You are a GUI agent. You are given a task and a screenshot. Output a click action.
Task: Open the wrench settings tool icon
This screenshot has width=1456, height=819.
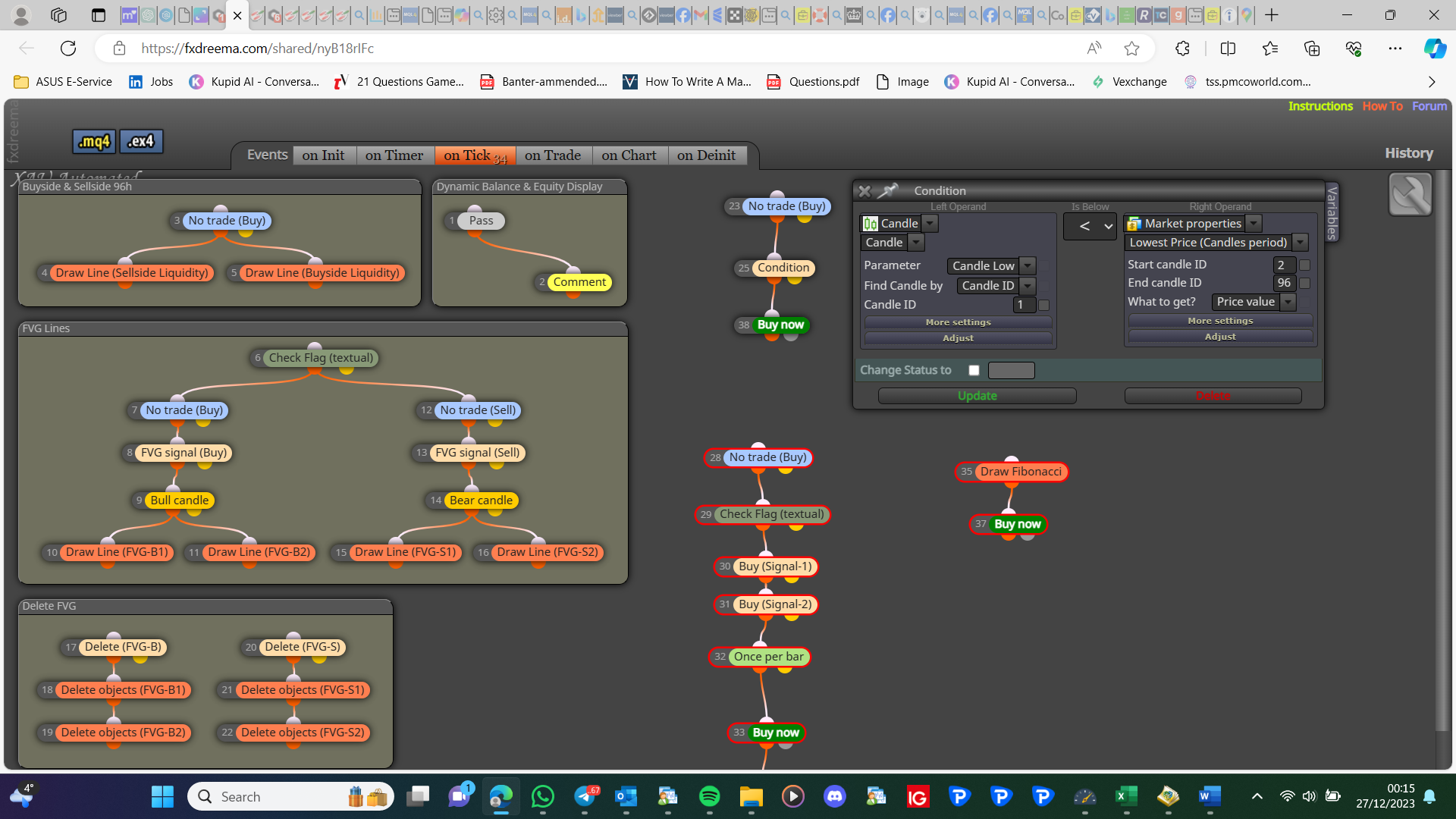tap(1410, 194)
